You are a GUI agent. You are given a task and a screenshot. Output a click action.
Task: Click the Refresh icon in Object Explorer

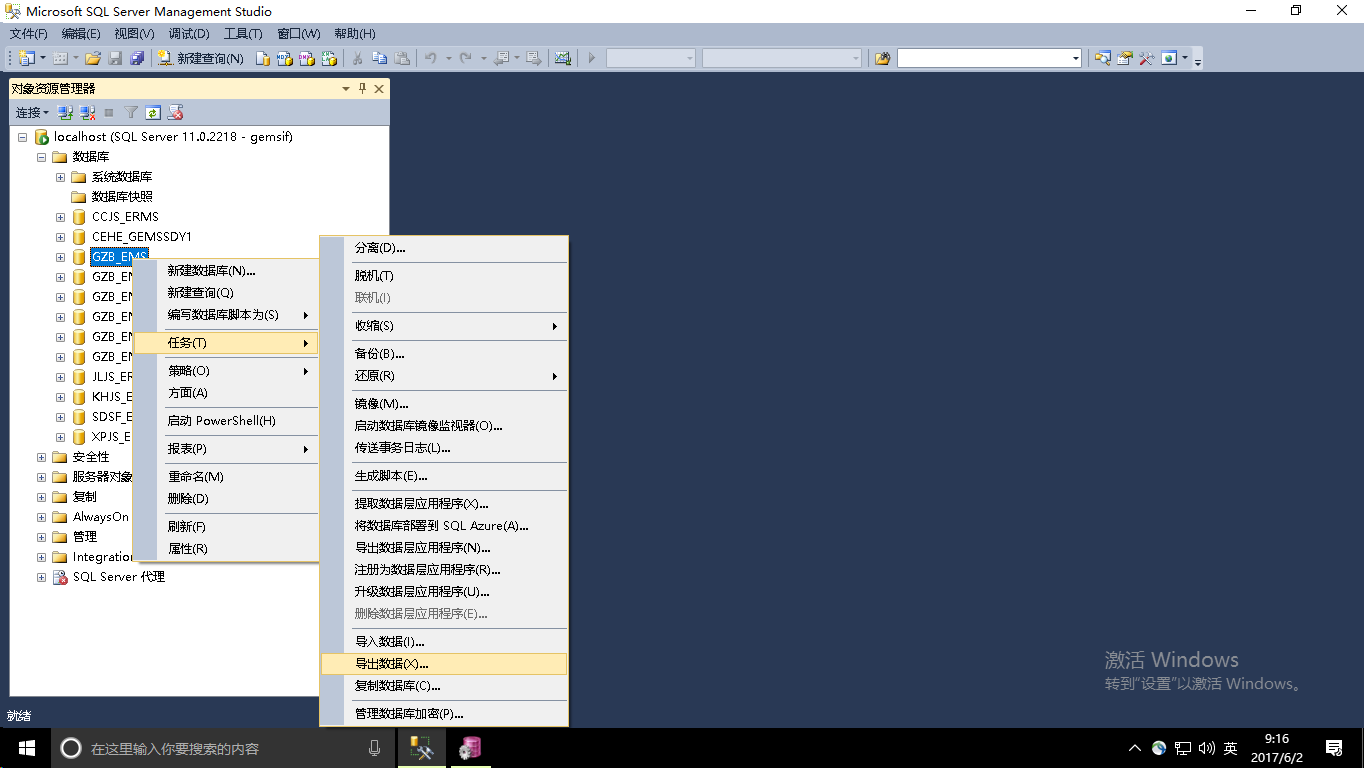[153, 113]
